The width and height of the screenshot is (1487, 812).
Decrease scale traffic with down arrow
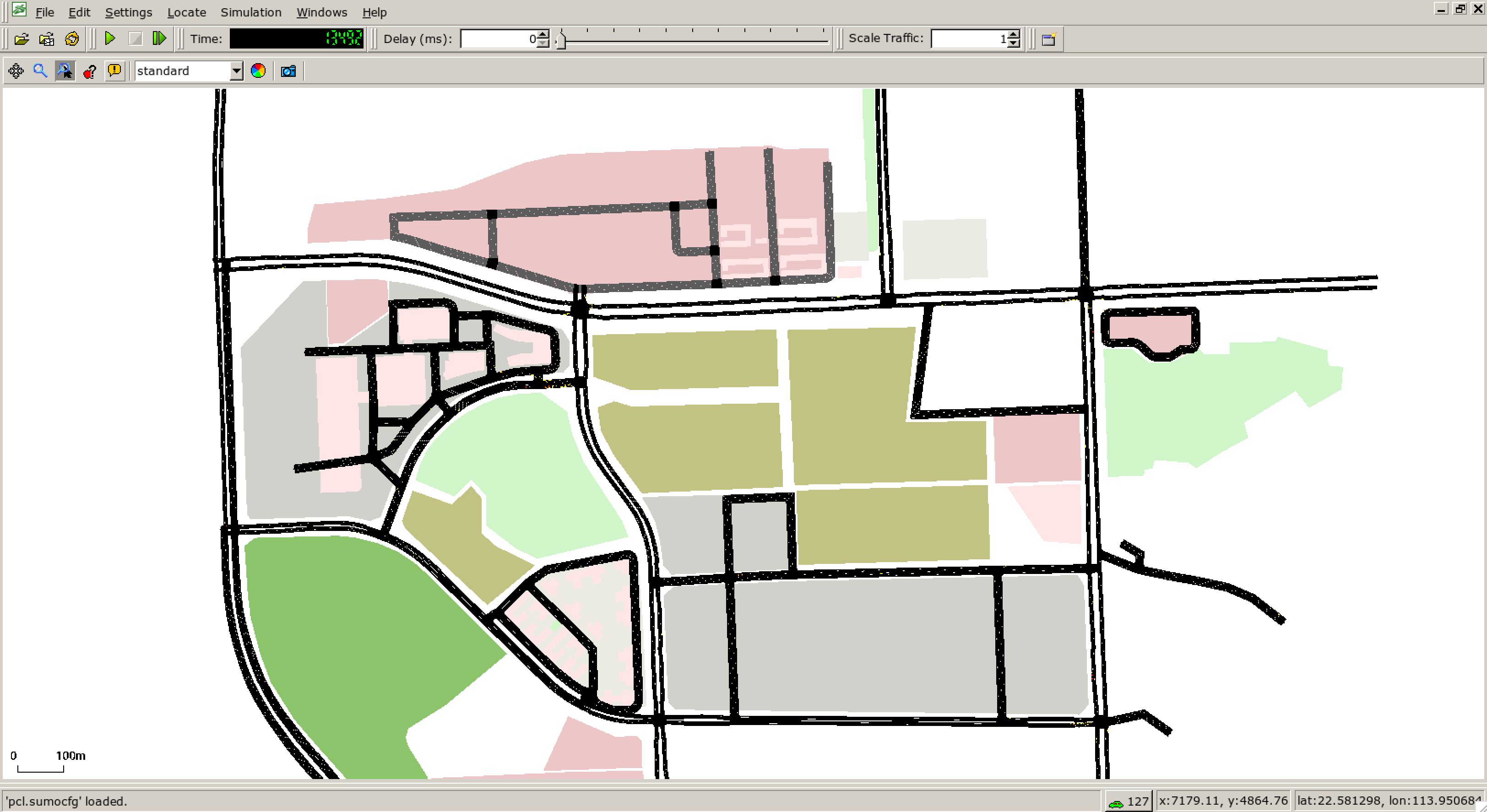tap(1014, 43)
